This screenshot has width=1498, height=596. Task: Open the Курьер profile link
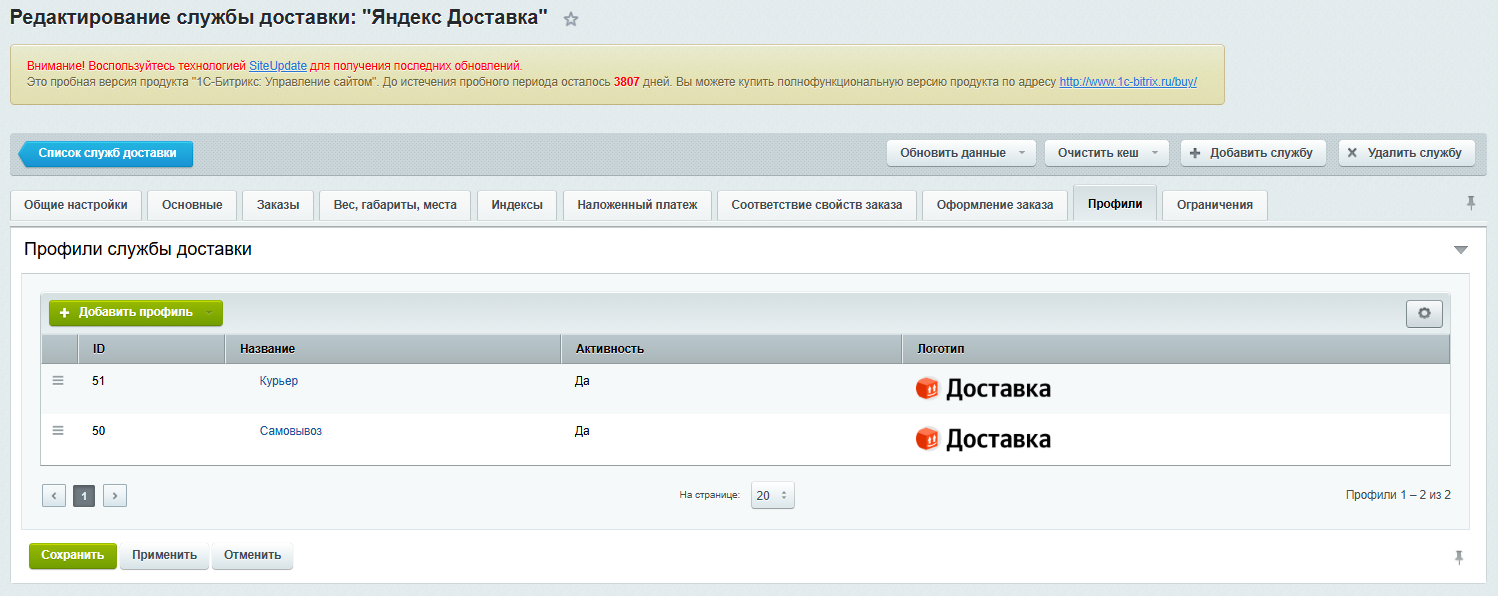tap(278, 381)
